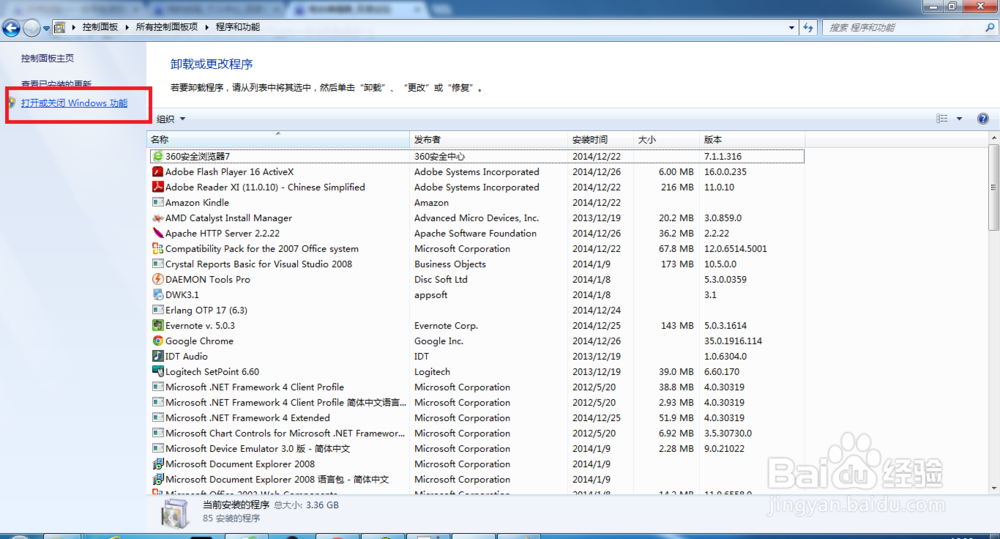Click the IDT Audio icon
The height and width of the screenshot is (539, 1000).
click(x=158, y=356)
